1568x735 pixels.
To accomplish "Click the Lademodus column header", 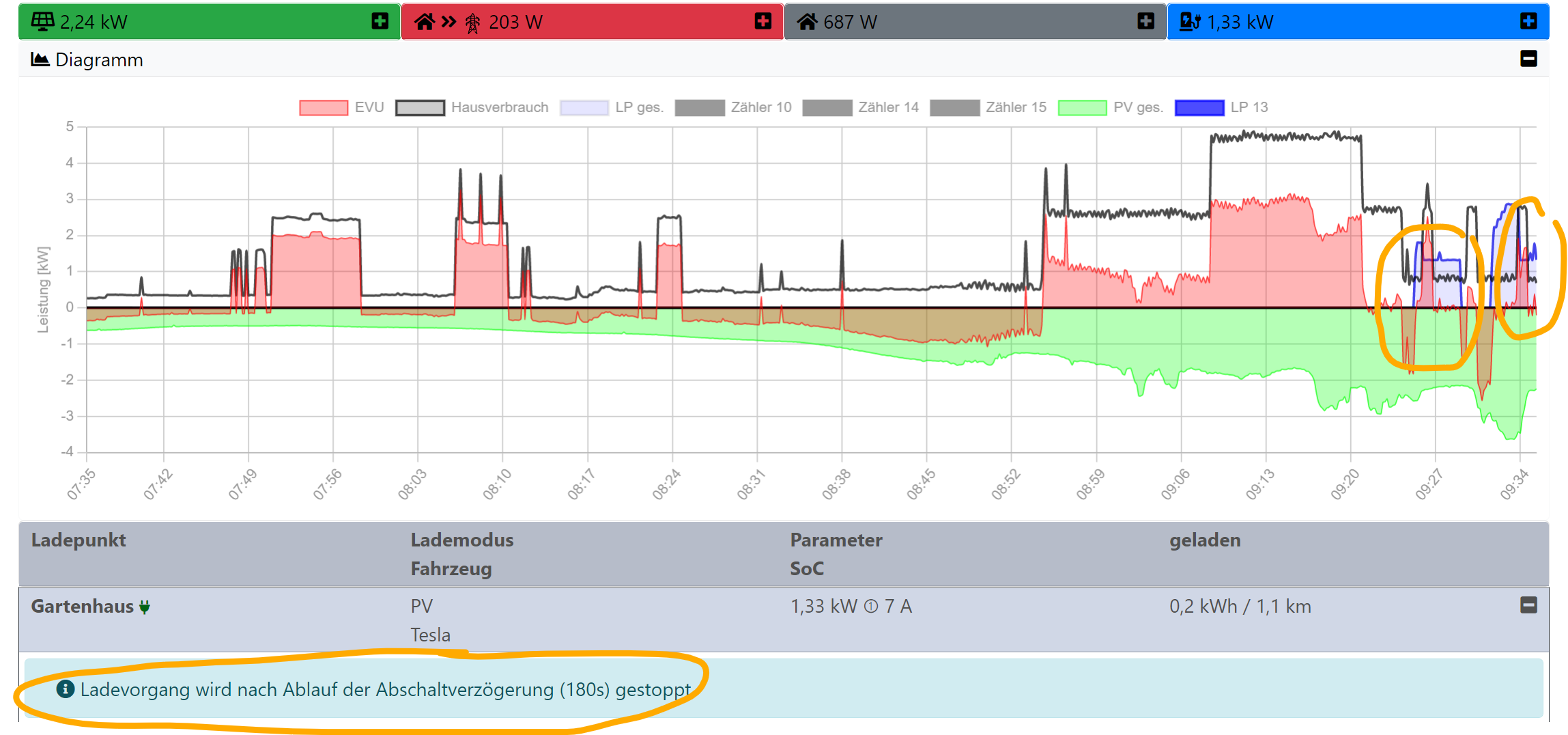I will coord(462,540).
